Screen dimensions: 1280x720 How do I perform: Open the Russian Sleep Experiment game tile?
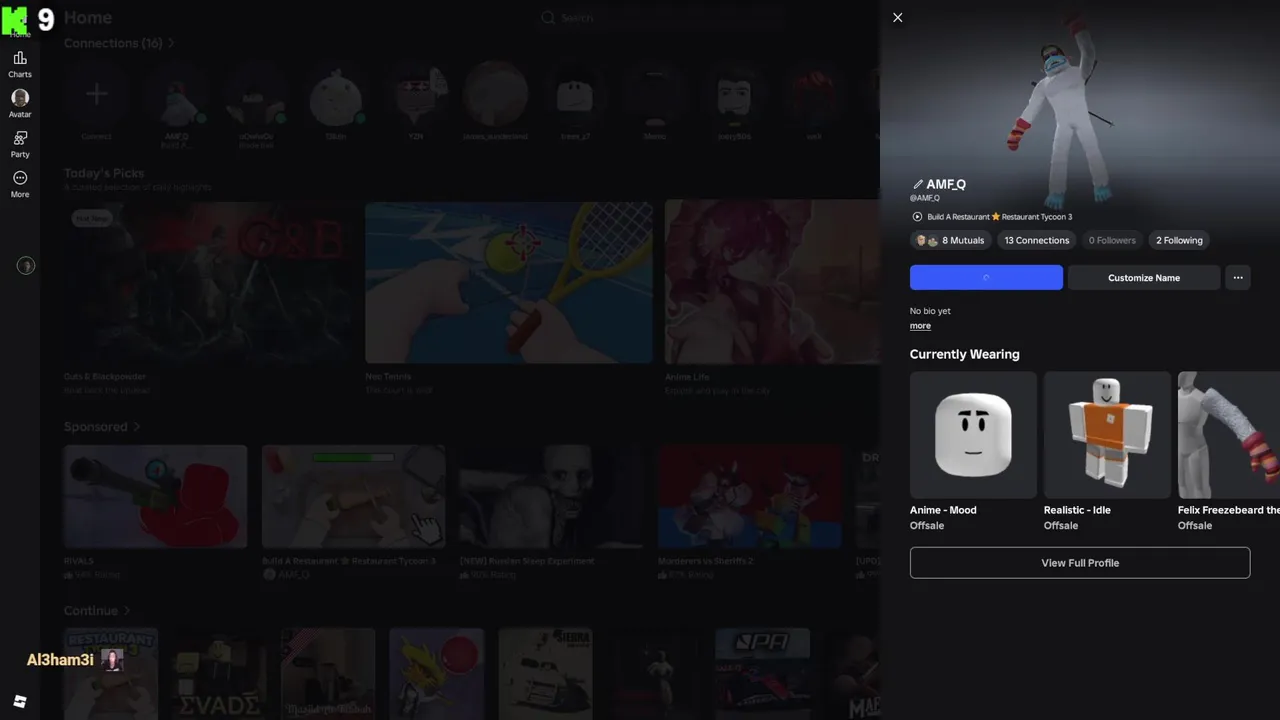[552, 497]
